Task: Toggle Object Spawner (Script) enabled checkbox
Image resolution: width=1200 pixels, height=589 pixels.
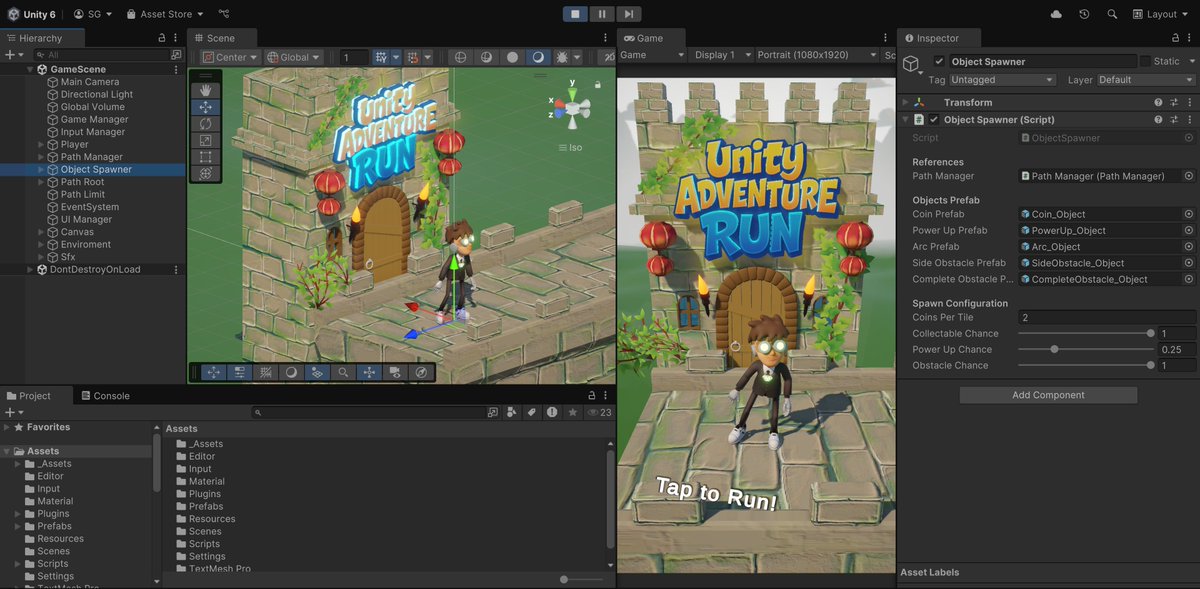Action: click(934, 120)
